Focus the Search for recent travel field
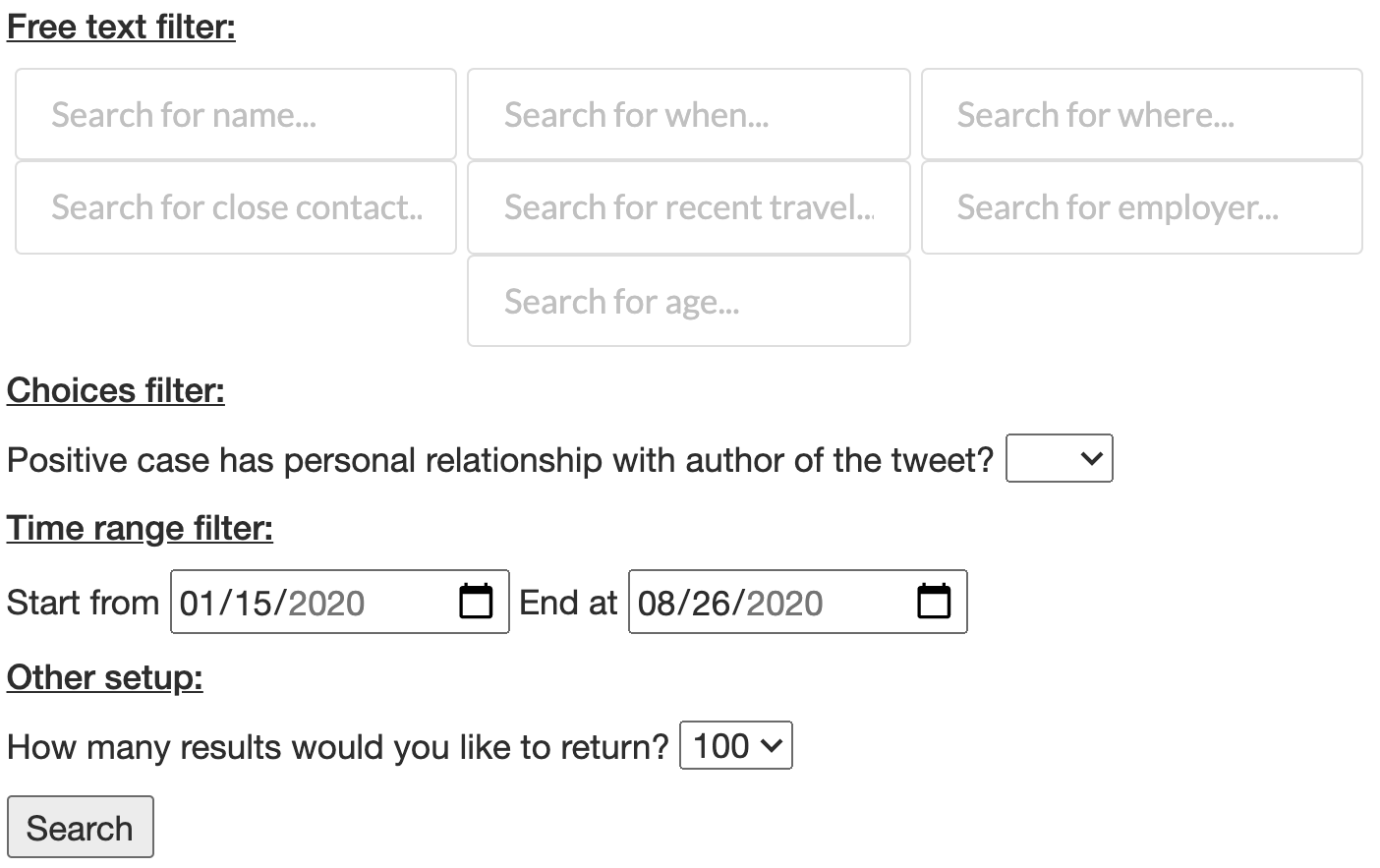The height and width of the screenshot is (868, 1380). [x=688, y=207]
